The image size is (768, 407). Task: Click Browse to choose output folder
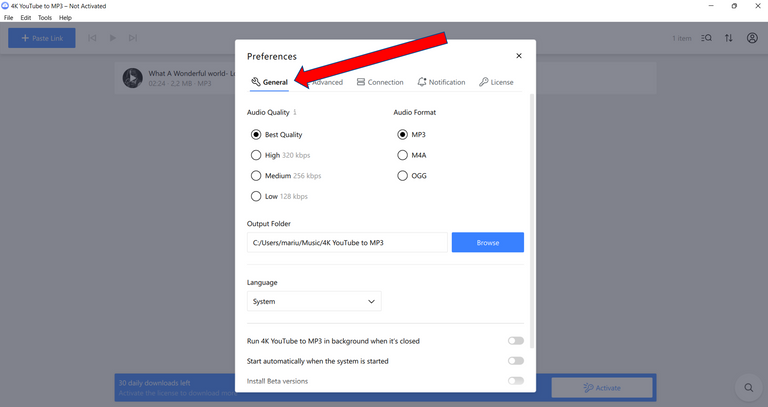[x=488, y=242]
